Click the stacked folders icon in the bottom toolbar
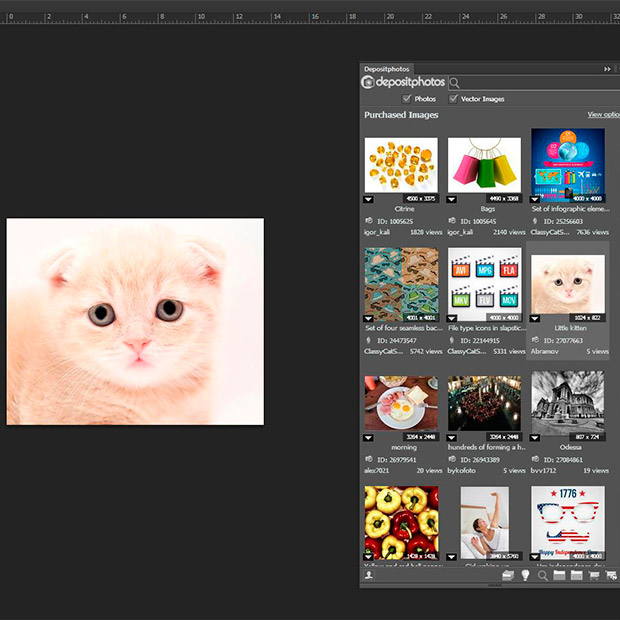Viewport: 620px width, 620px height. pos(508,575)
